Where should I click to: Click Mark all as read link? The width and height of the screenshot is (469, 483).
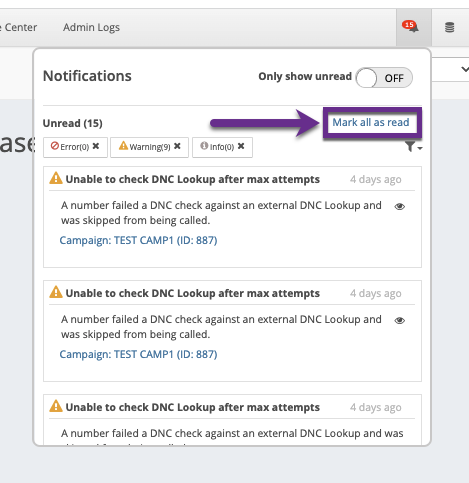(371, 122)
